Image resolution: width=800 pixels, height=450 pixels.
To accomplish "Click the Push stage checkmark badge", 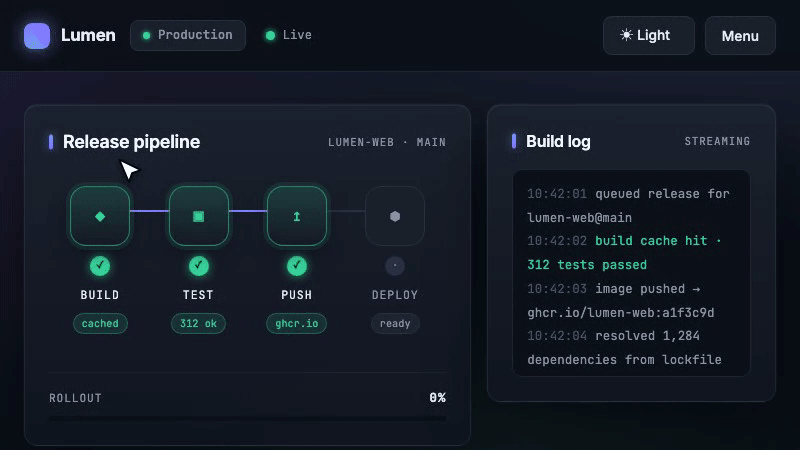I will [296, 266].
